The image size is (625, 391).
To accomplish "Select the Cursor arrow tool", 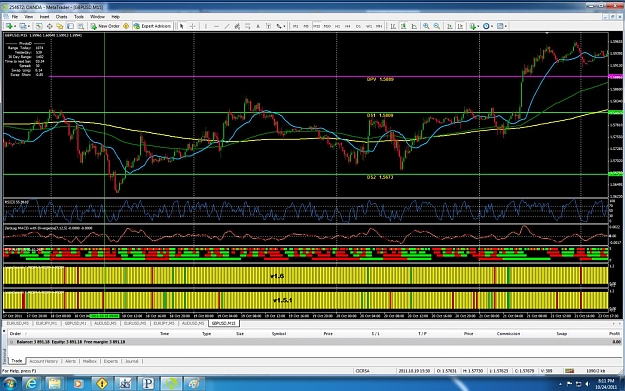I will [x=181, y=26].
